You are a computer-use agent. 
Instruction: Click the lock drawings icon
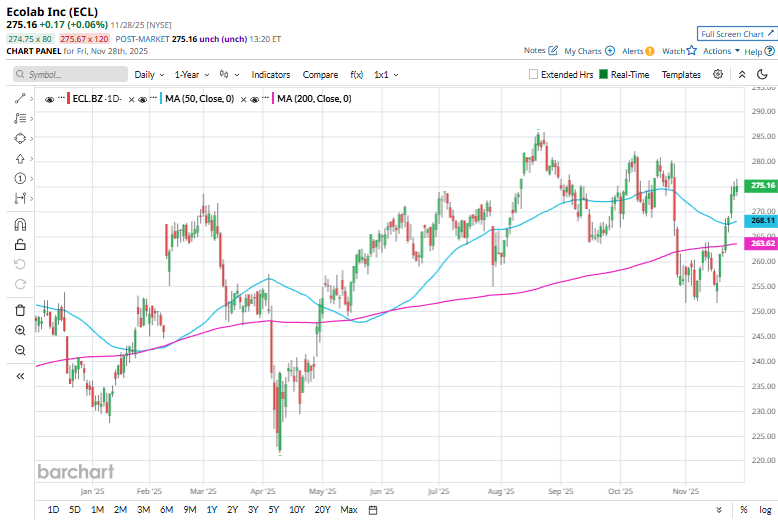(20, 244)
